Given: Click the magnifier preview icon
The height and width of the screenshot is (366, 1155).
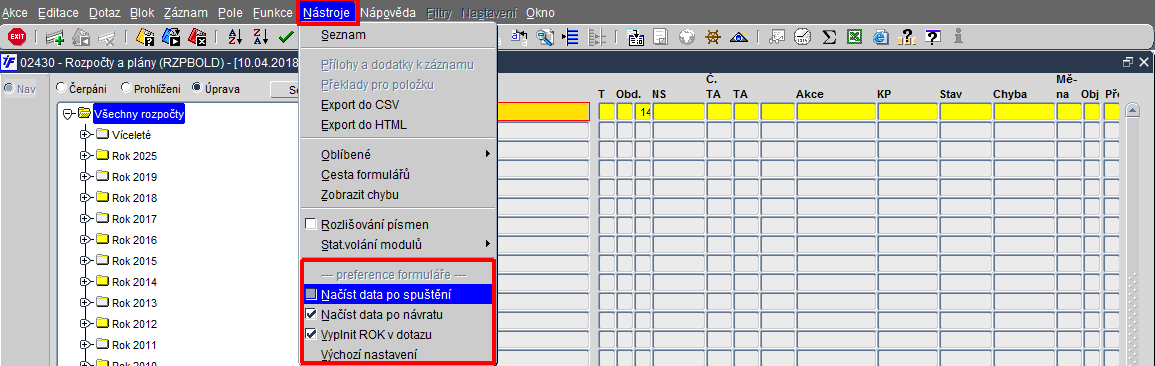Looking at the screenshot, I should pyautogui.click(x=545, y=37).
